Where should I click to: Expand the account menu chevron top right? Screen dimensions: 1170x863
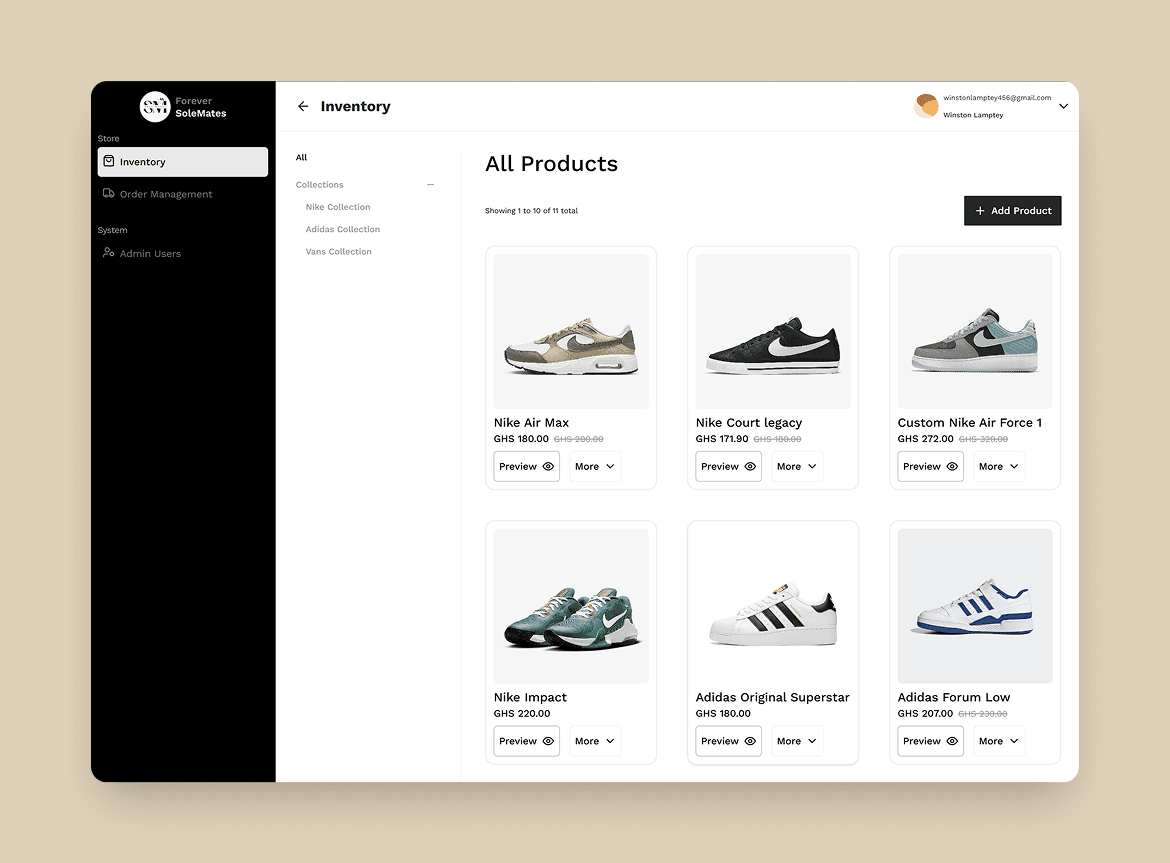(x=1063, y=106)
